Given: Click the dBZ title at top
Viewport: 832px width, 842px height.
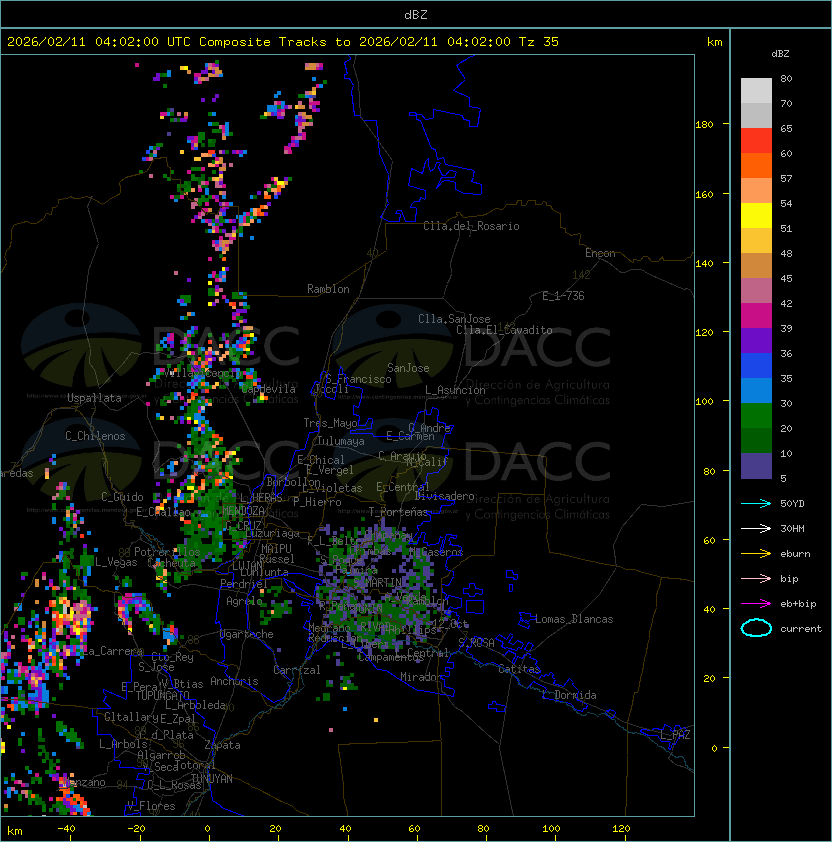Looking at the screenshot, I should click(416, 14).
